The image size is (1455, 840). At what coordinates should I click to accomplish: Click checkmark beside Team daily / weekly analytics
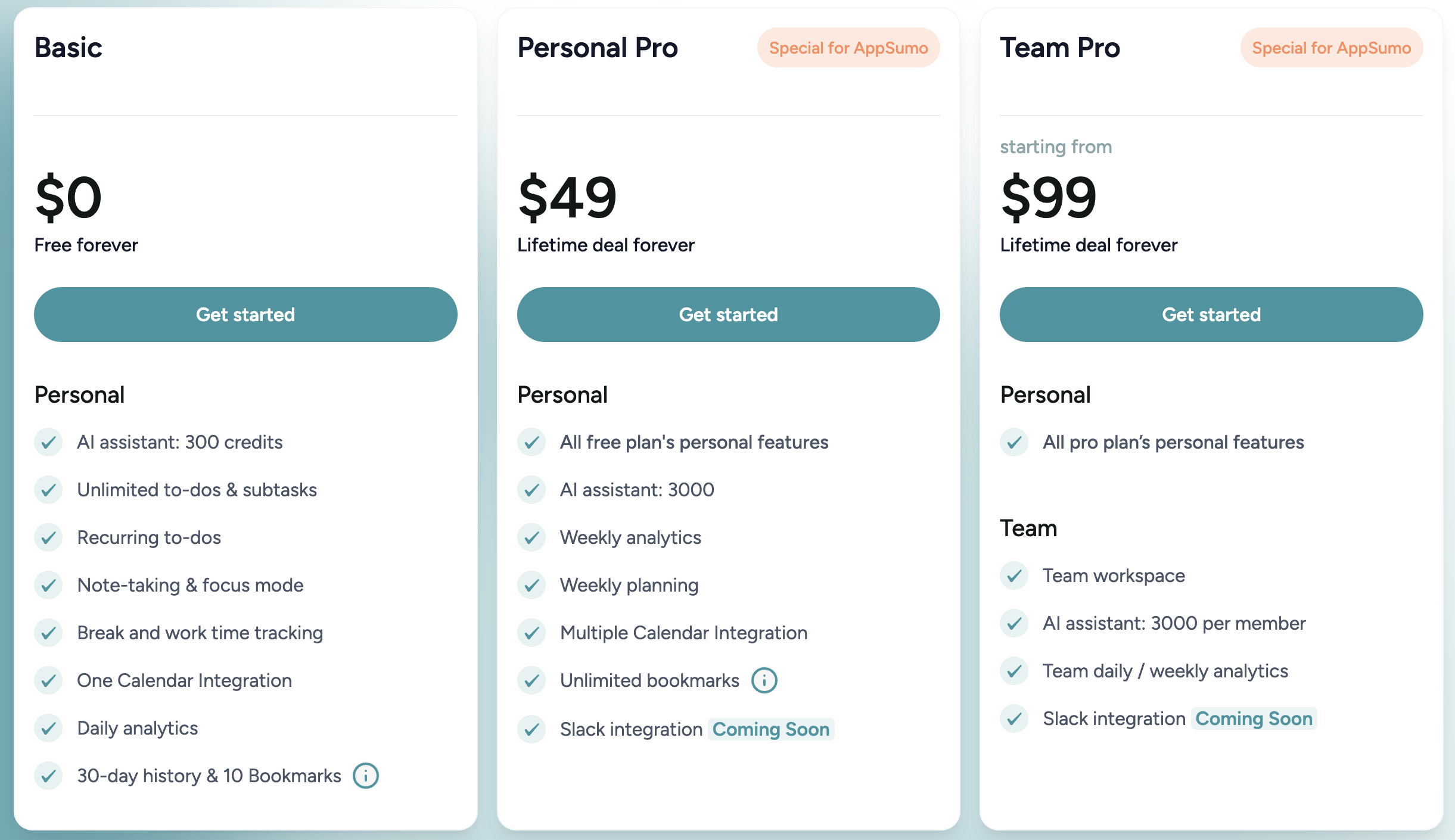click(1014, 671)
